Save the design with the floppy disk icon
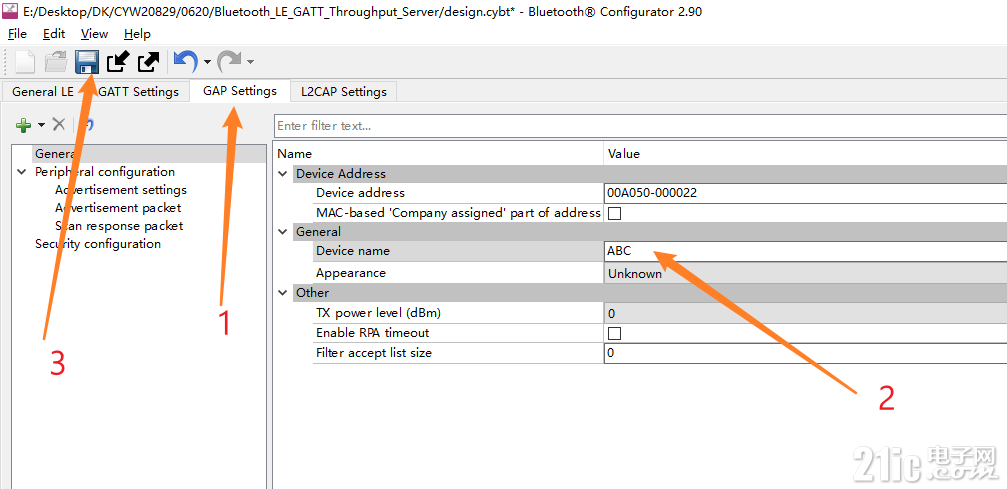Screen dimensions: 1007x489 tap(86, 62)
